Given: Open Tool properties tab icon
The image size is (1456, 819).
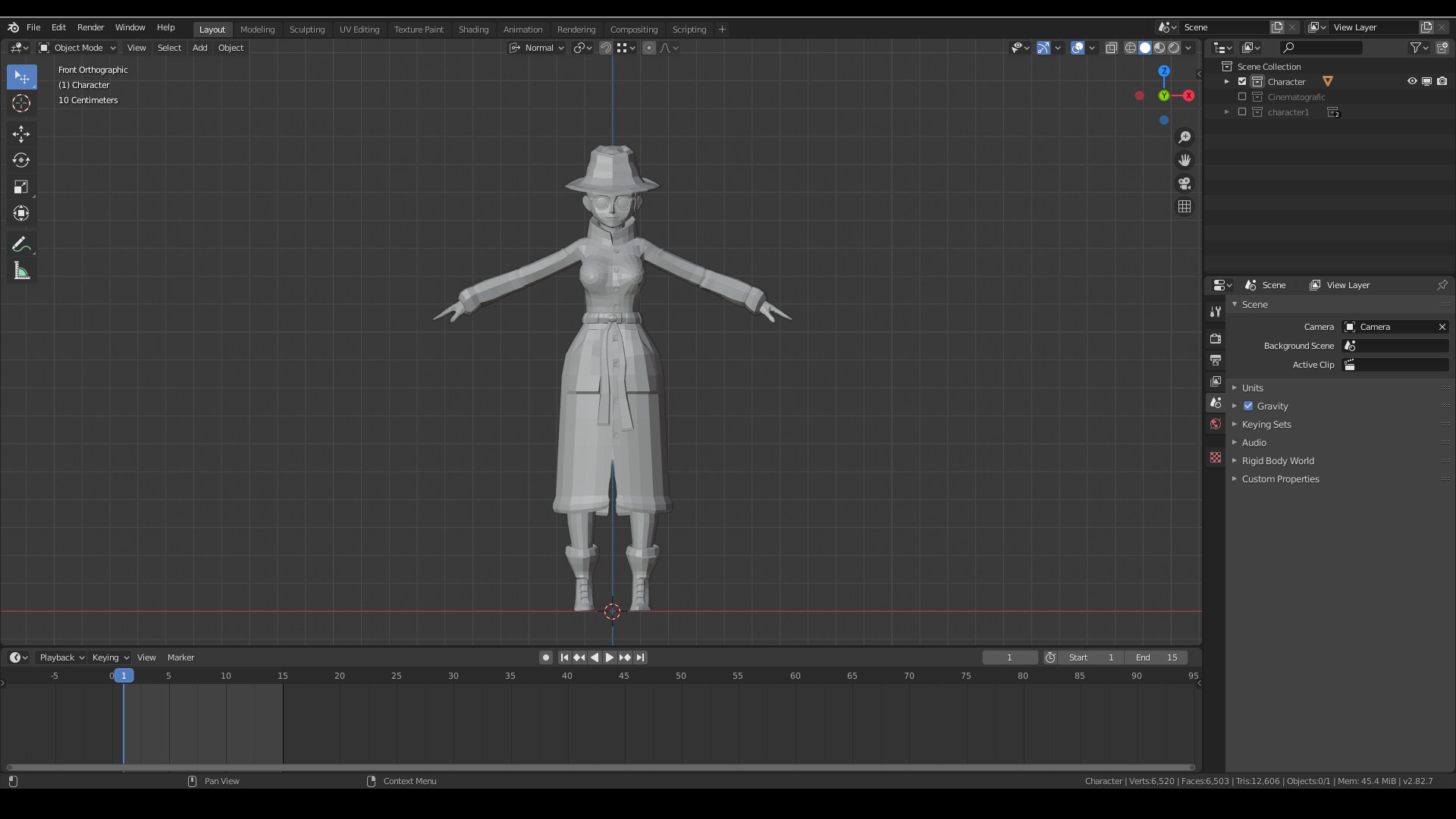Looking at the screenshot, I should tap(1216, 311).
